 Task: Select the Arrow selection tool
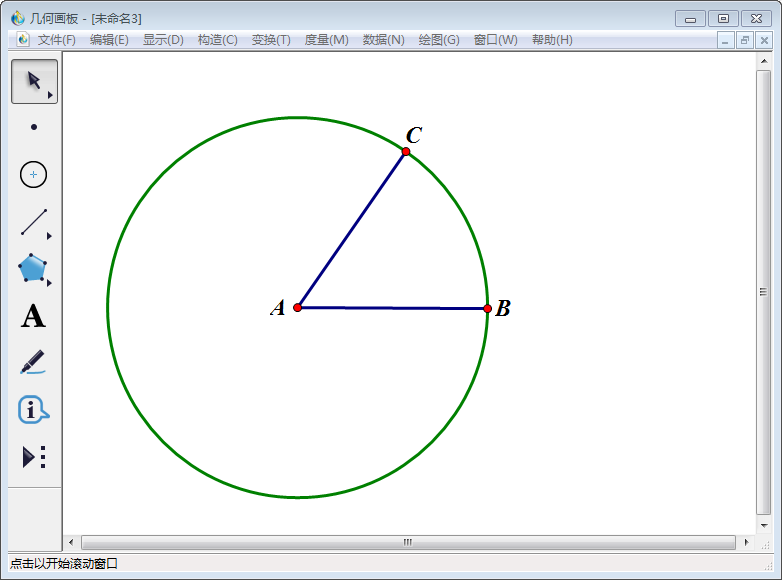[x=34, y=81]
